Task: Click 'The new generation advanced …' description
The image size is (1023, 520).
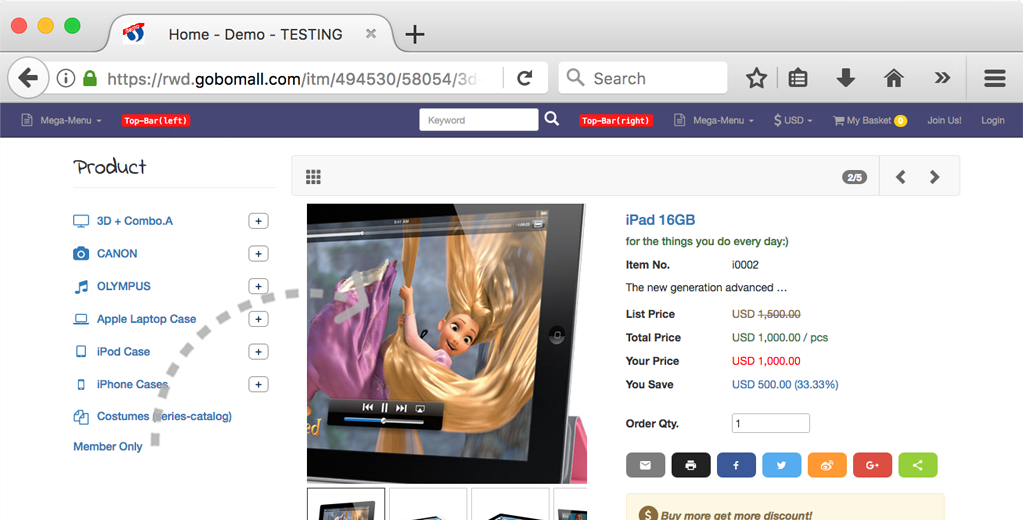Action: coord(706,287)
